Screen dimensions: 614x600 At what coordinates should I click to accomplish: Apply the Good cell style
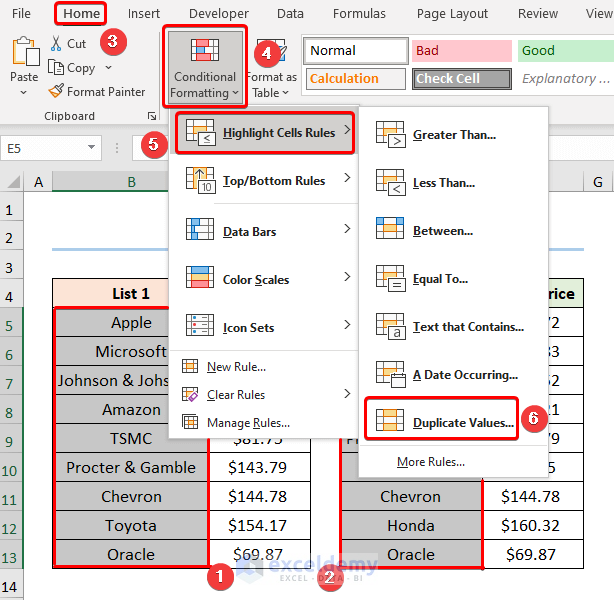[x=565, y=51]
